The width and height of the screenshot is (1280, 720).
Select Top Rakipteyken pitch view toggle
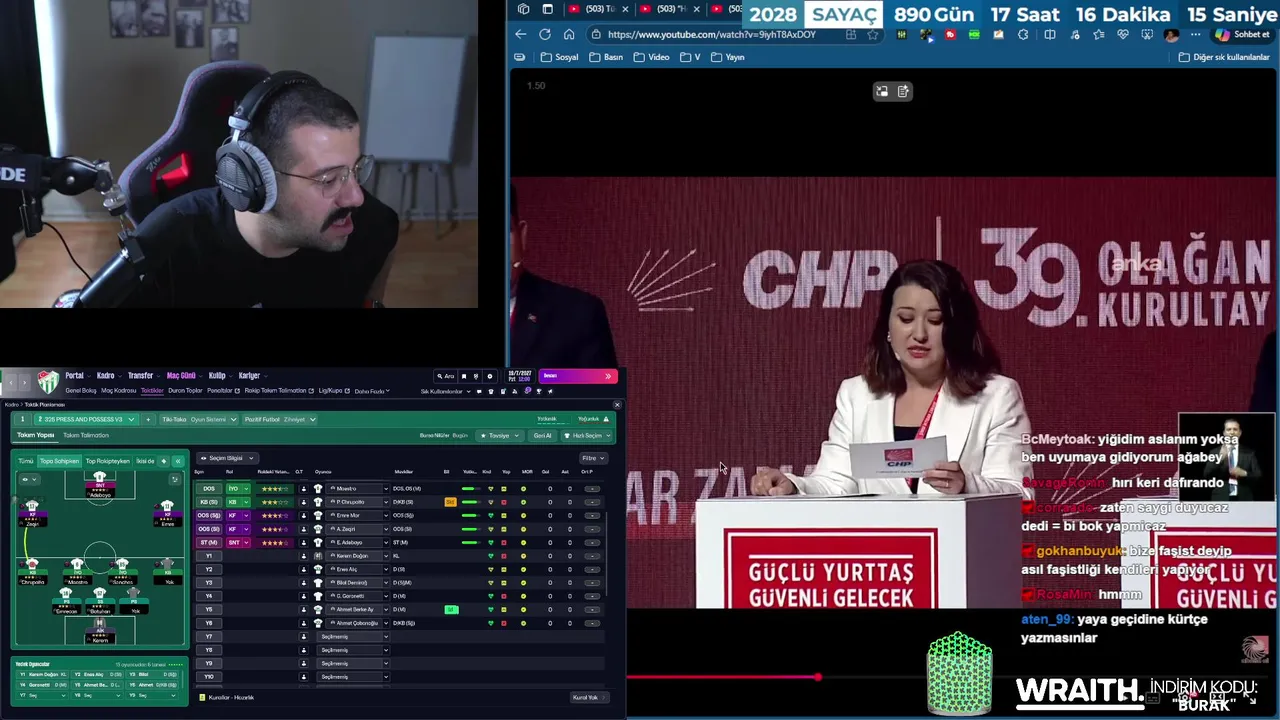point(107,461)
